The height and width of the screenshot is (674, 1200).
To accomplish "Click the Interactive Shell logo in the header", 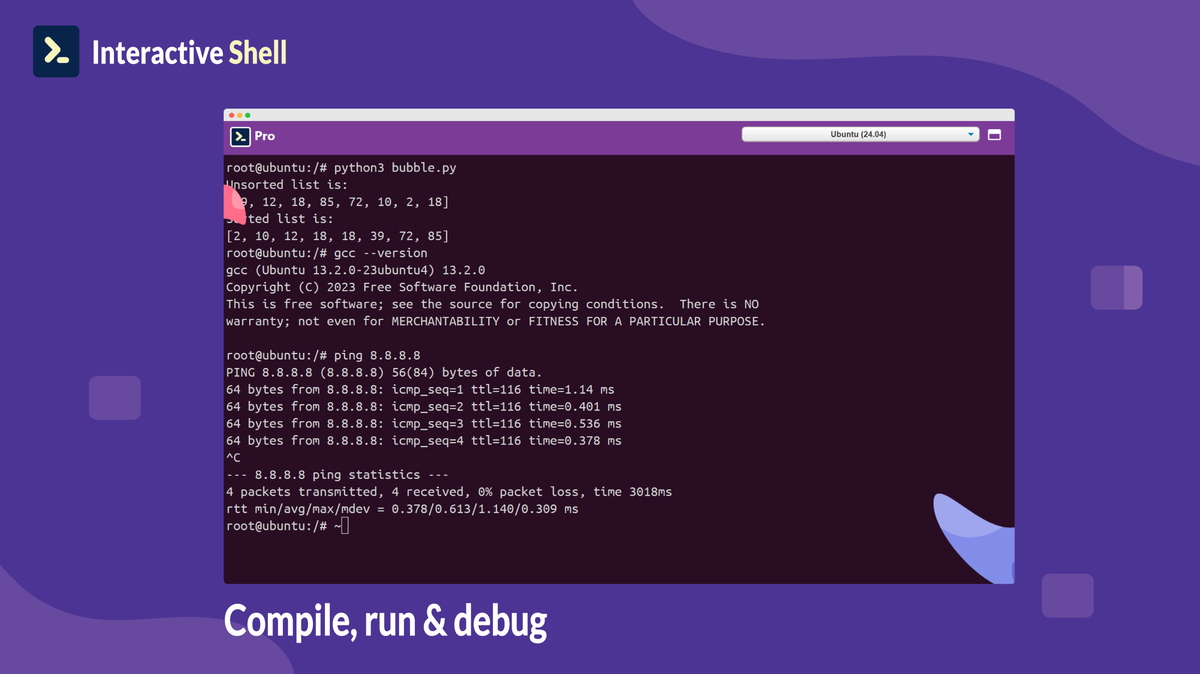I will click(56, 51).
